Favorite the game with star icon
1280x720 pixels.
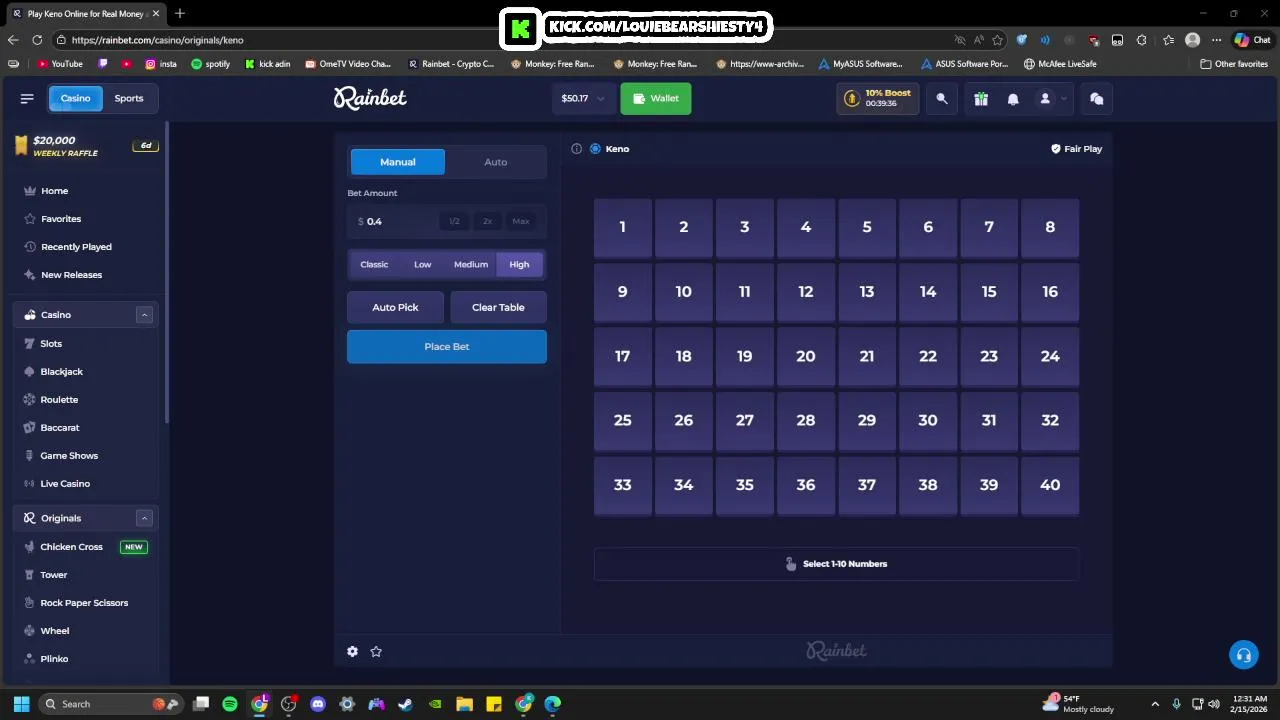coord(376,651)
